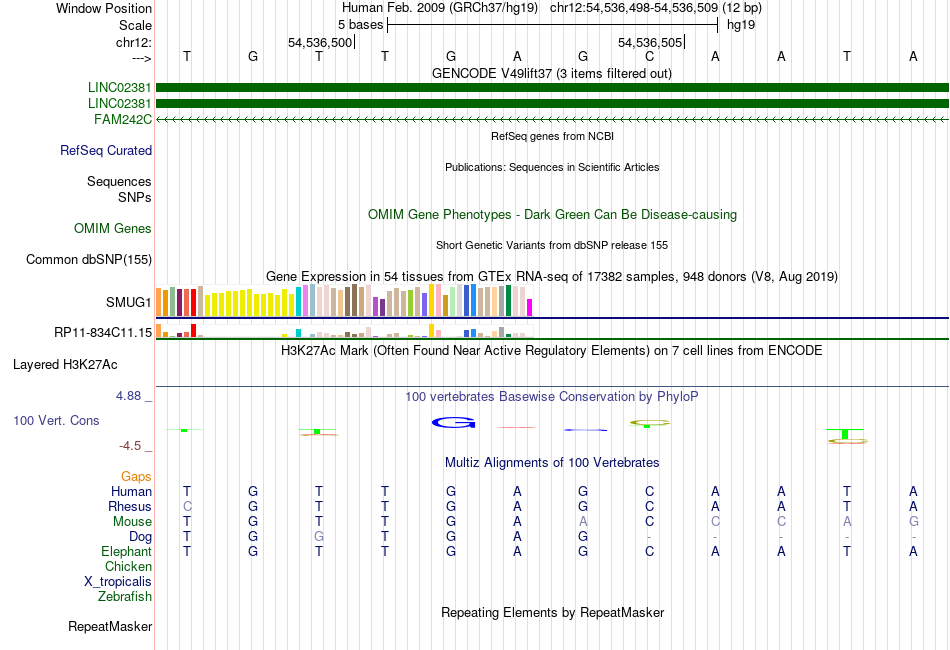Click the Scale track label

[136, 25]
